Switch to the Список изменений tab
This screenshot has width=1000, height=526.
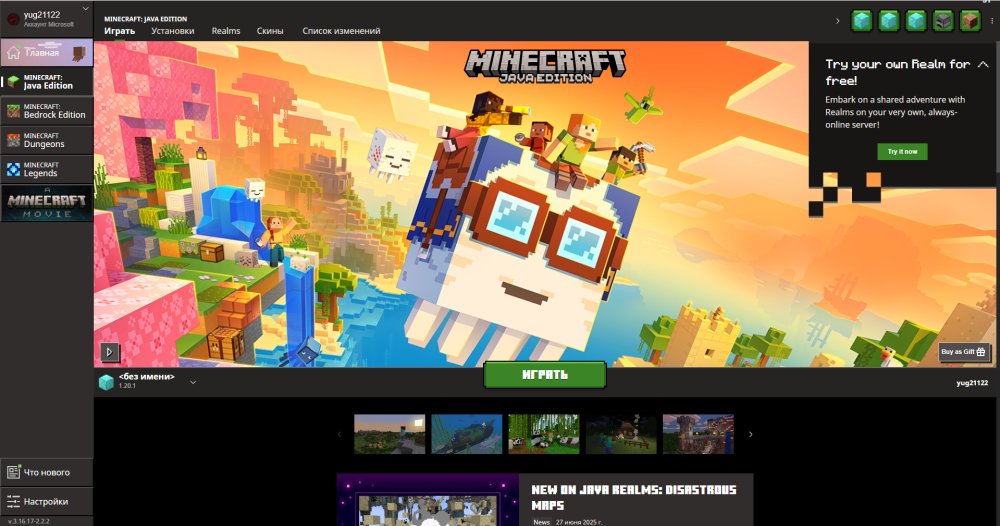341,31
